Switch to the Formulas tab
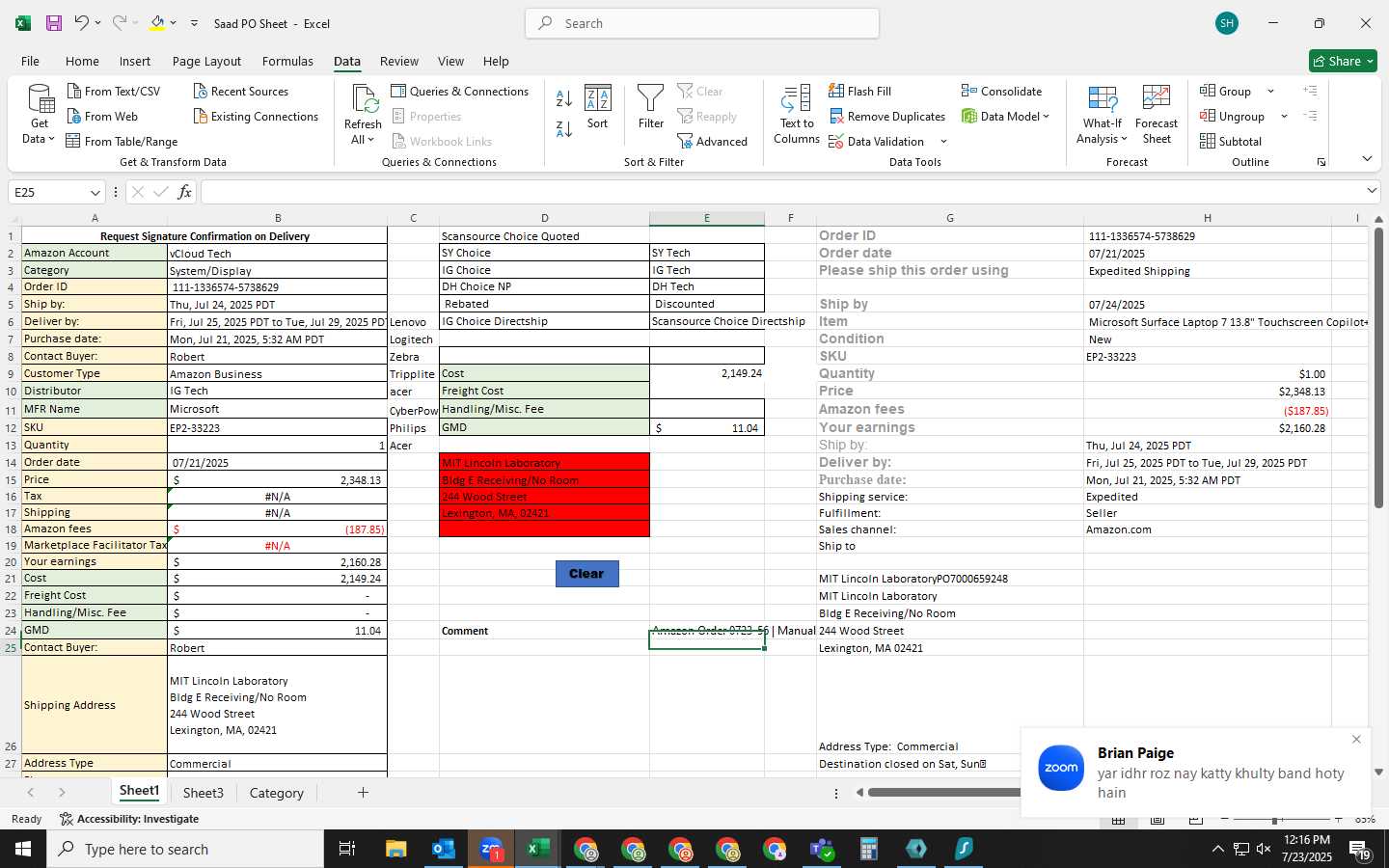The height and width of the screenshot is (868, 1389). 287,61
